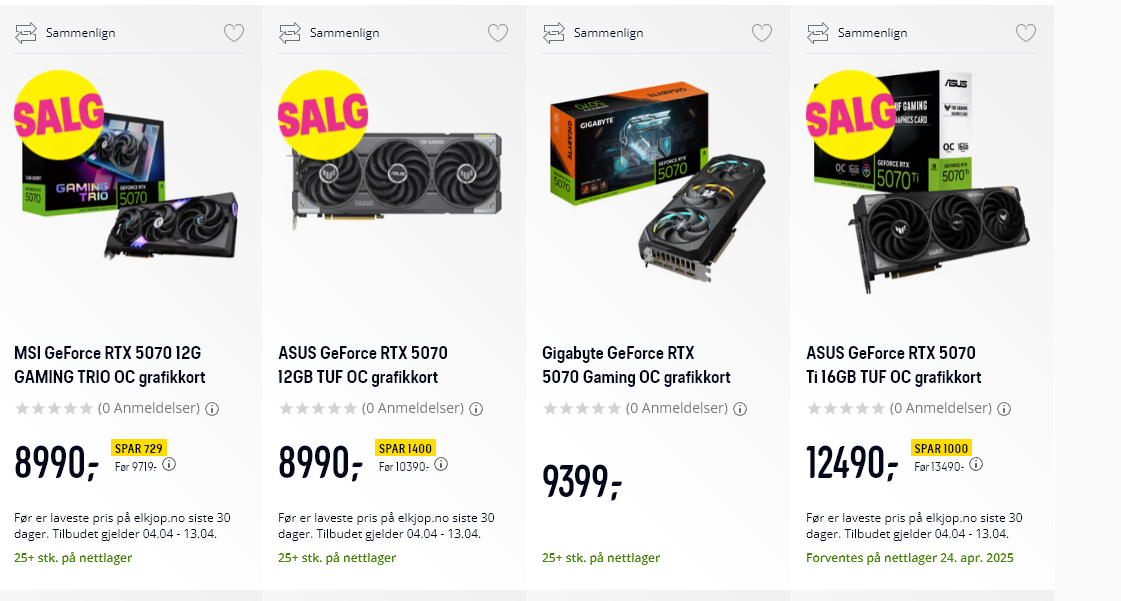
Task: Open Gigabyte GeForce RTX 5070 Gaming OC link
Action: pos(636,365)
